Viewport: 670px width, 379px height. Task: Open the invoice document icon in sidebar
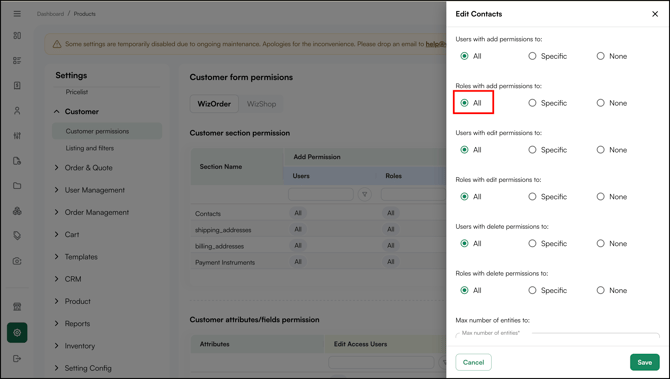pos(17,85)
